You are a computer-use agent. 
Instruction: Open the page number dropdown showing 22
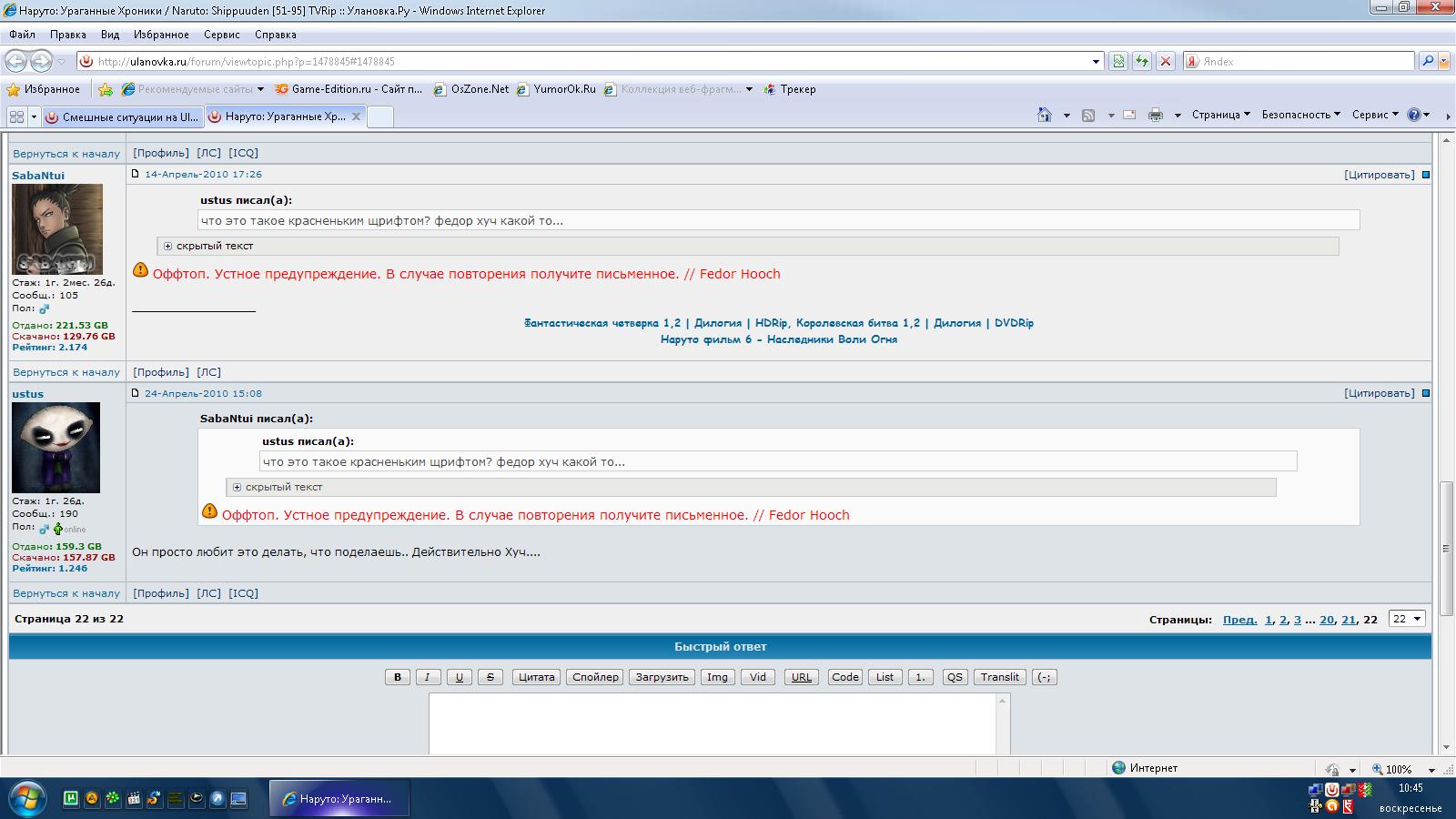pyautogui.click(x=1407, y=619)
